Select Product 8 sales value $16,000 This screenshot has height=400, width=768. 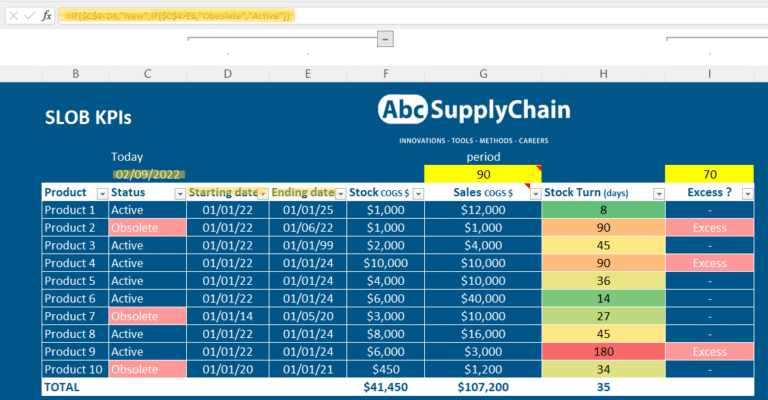point(483,334)
